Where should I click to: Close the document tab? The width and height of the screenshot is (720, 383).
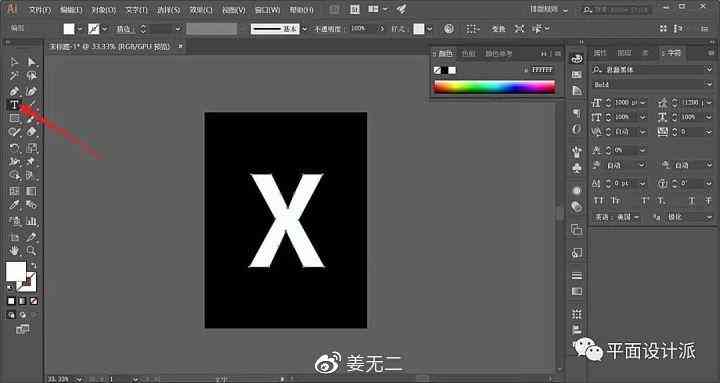[x=180, y=46]
